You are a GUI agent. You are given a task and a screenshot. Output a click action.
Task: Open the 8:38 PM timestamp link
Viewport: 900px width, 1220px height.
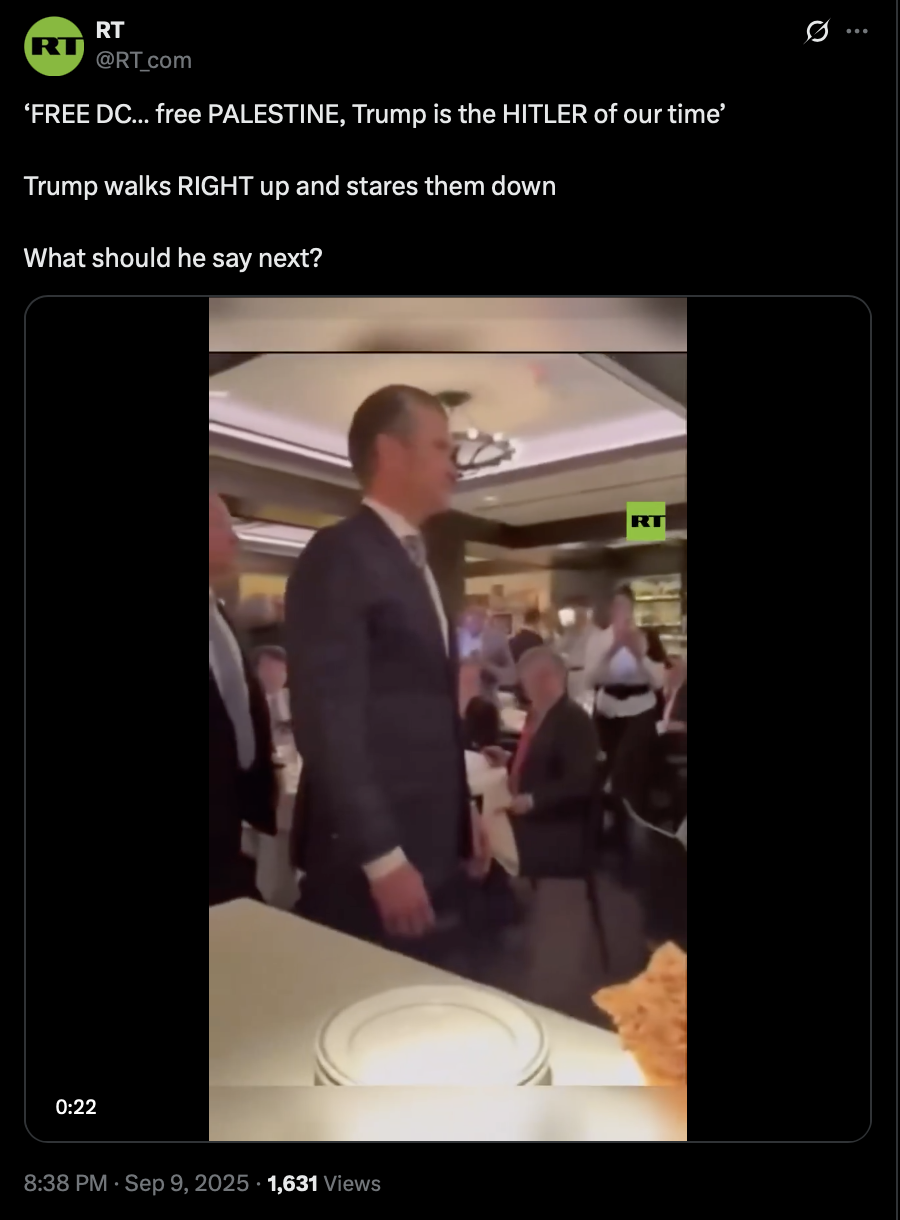tap(65, 1183)
